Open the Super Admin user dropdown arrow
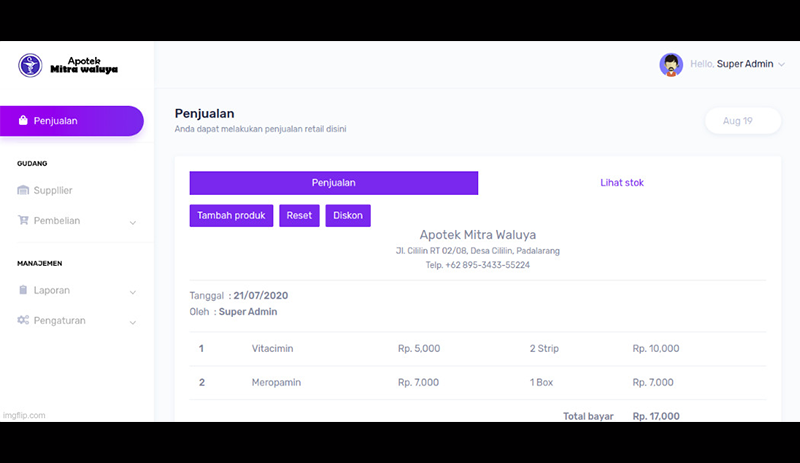The image size is (800, 463). (782, 64)
